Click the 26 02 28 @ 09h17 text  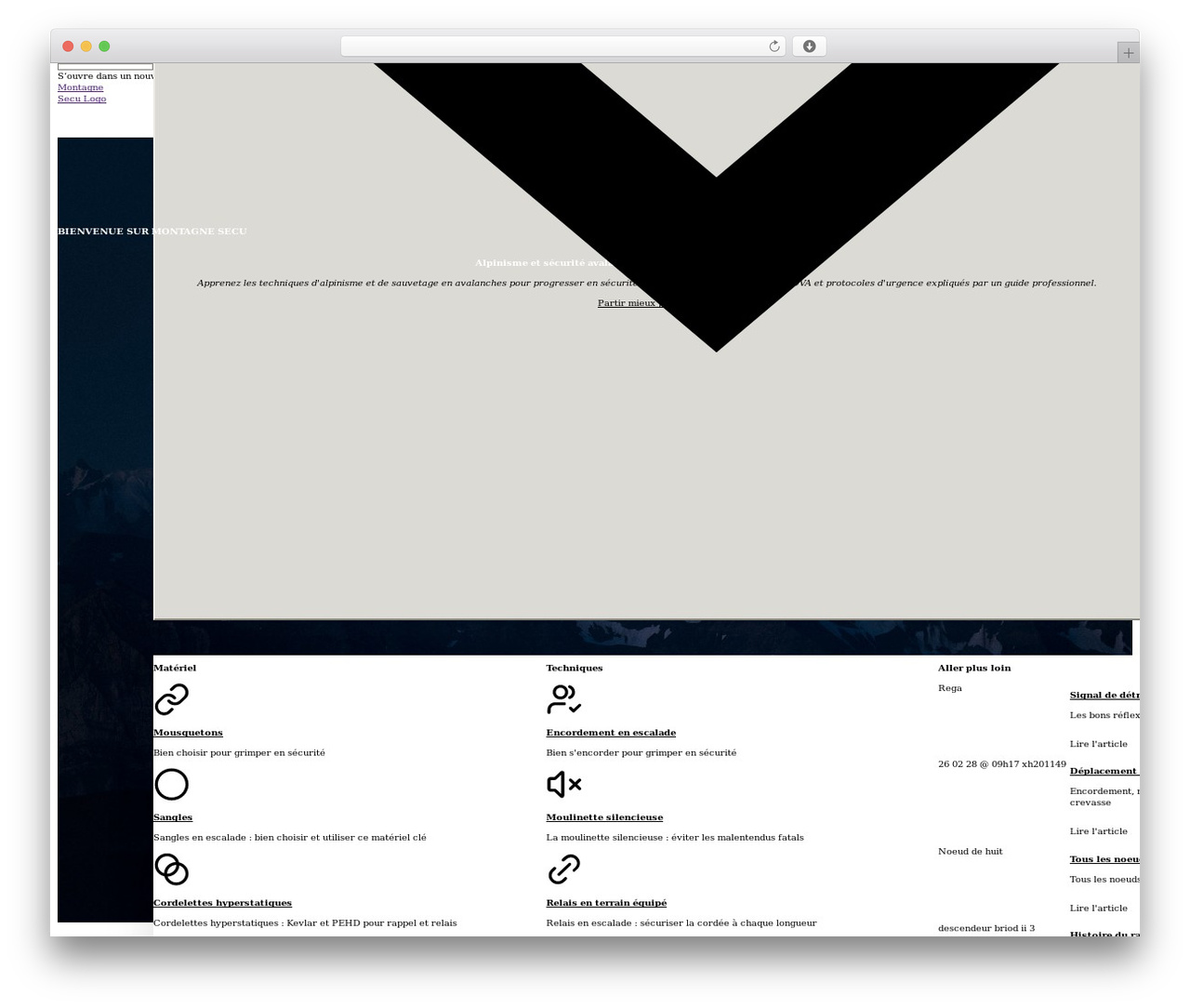coord(1002,764)
